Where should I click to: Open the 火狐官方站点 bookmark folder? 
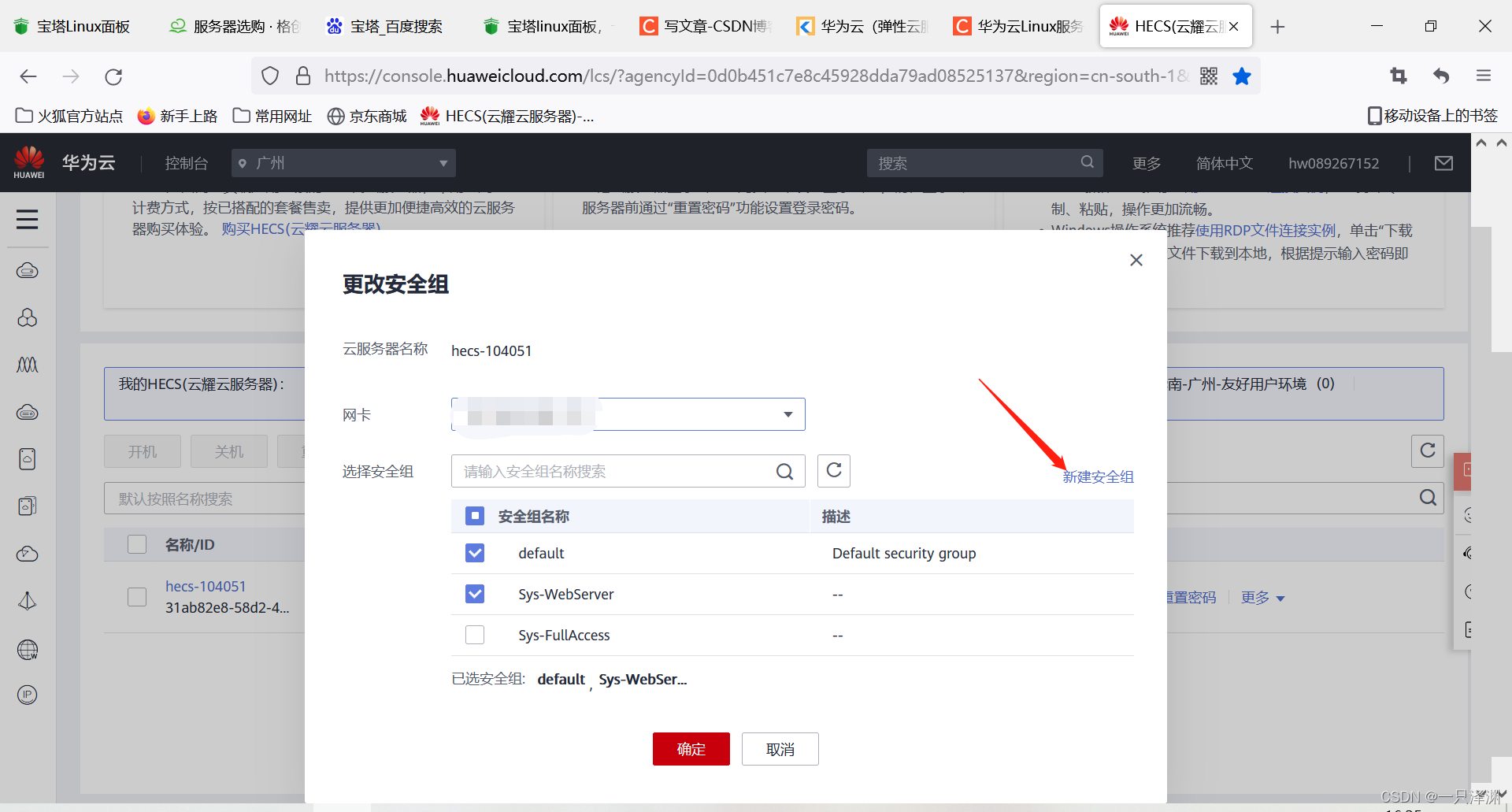click(69, 116)
